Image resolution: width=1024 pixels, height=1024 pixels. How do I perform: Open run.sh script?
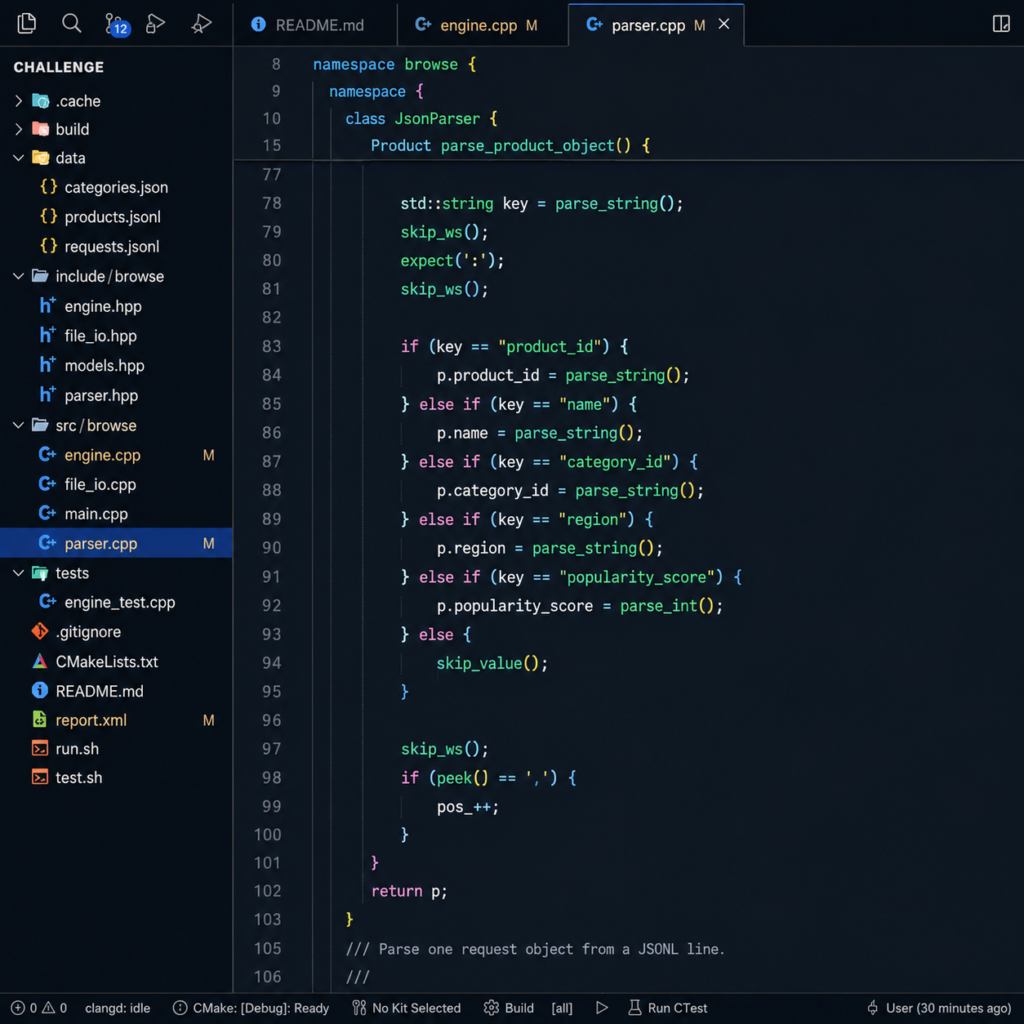coord(116,748)
